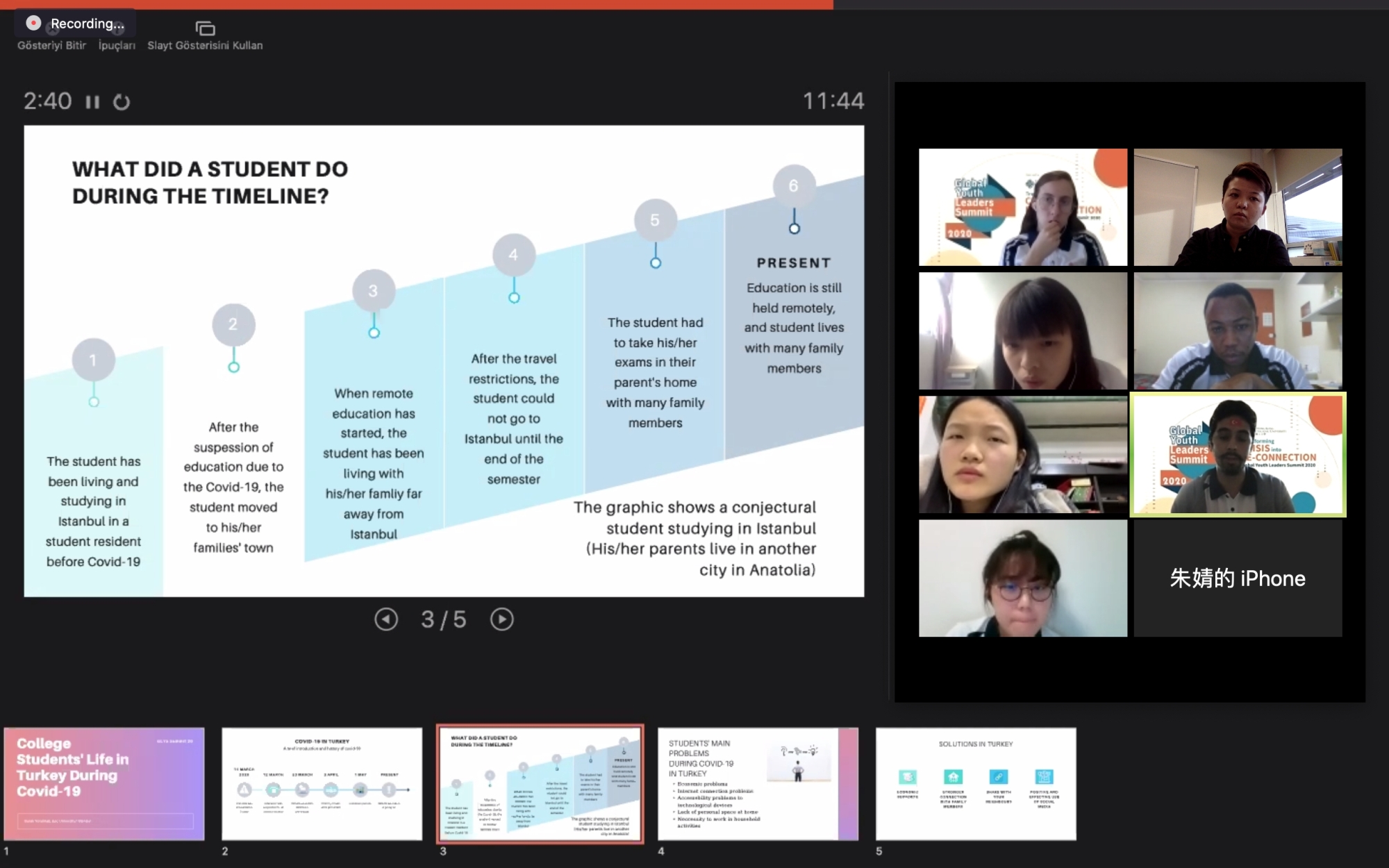Click the 朱婧的 iPhone participant tile
The height and width of the screenshot is (868, 1389).
(1238, 578)
